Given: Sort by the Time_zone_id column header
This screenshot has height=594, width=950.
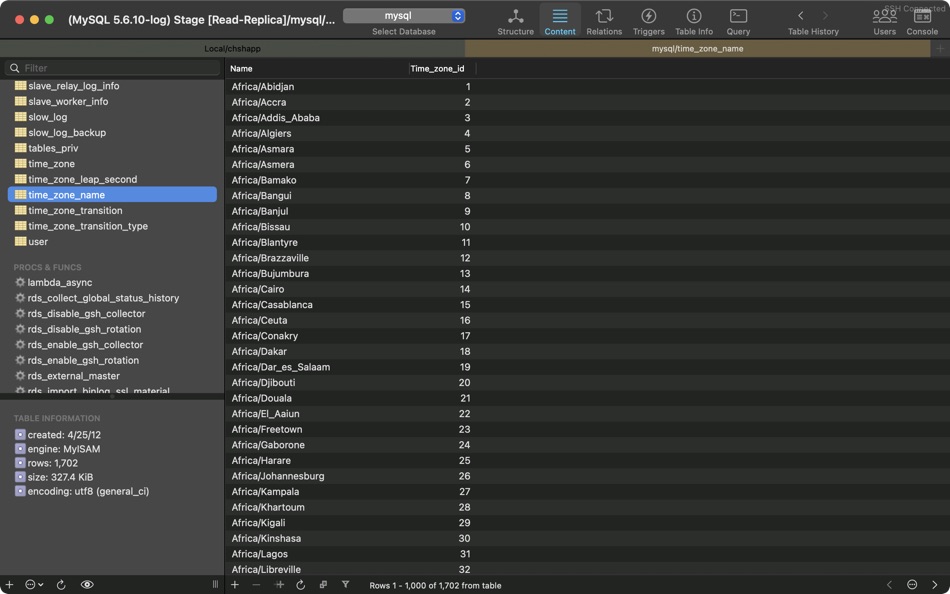Looking at the screenshot, I should click(x=442, y=68).
